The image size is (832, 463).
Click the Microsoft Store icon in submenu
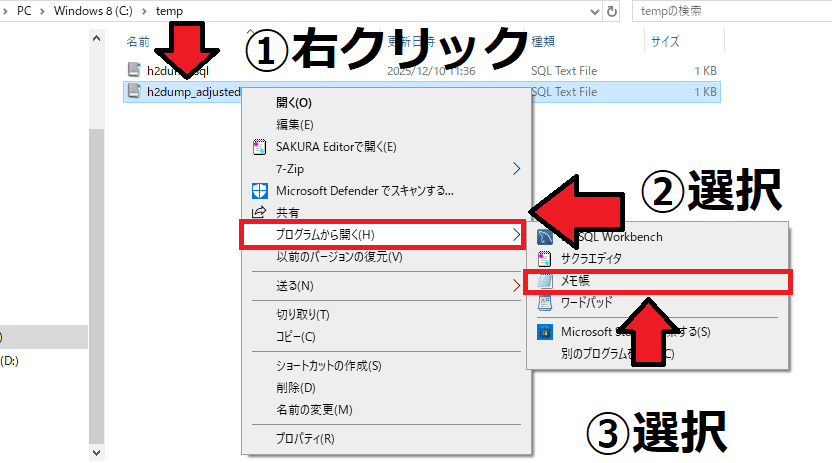pyautogui.click(x=545, y=332)
